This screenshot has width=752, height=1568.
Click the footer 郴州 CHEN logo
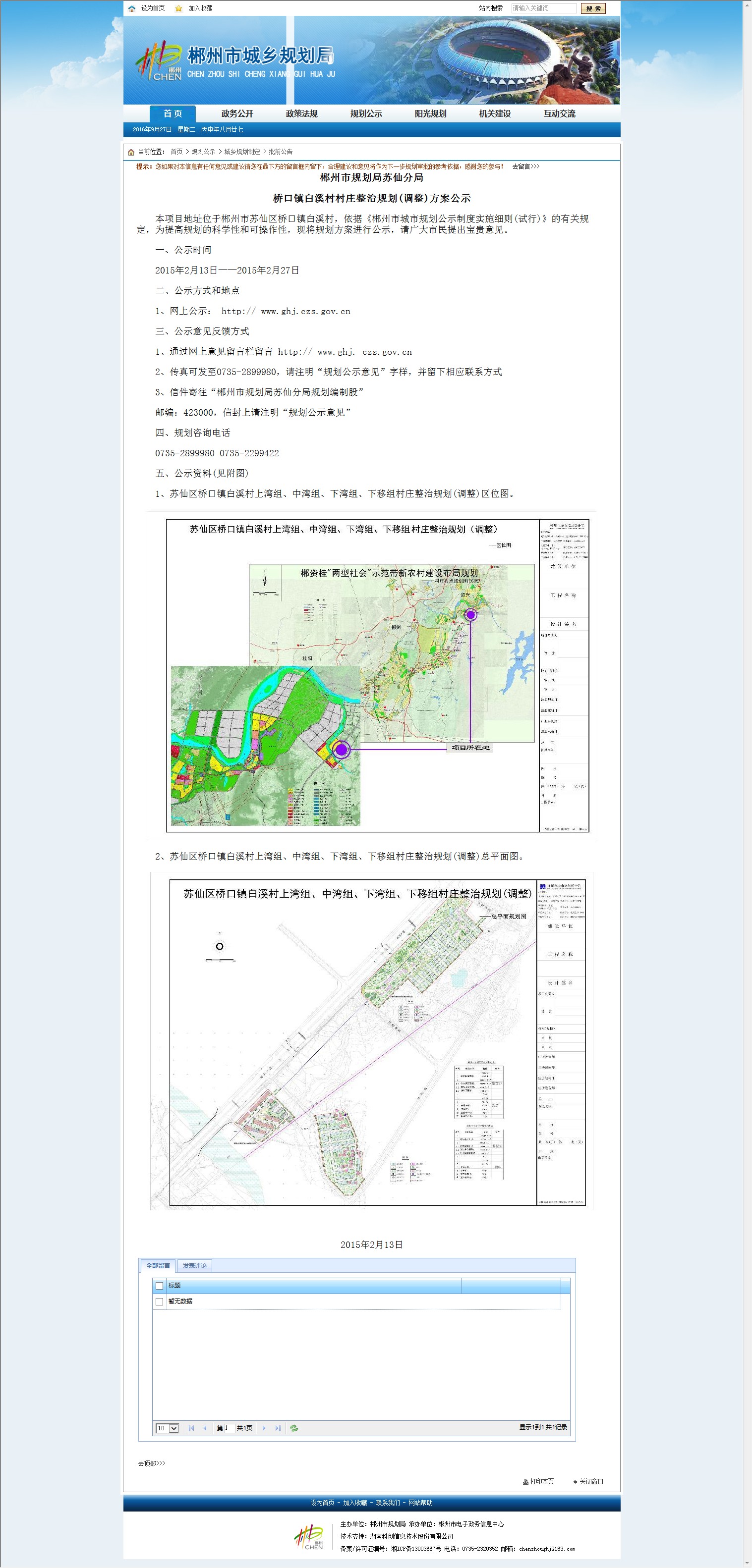[x=309, y=1537]
